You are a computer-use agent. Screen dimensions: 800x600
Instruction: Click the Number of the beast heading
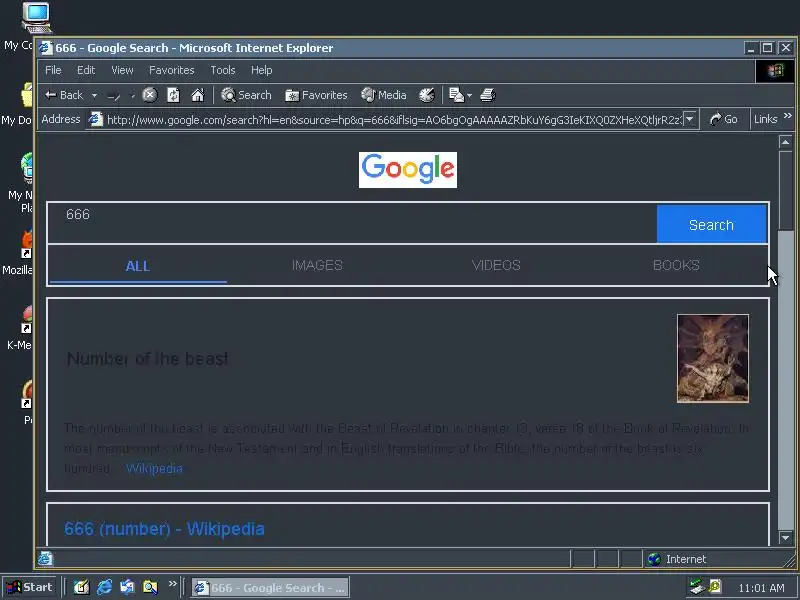click(x=147, y=359)
